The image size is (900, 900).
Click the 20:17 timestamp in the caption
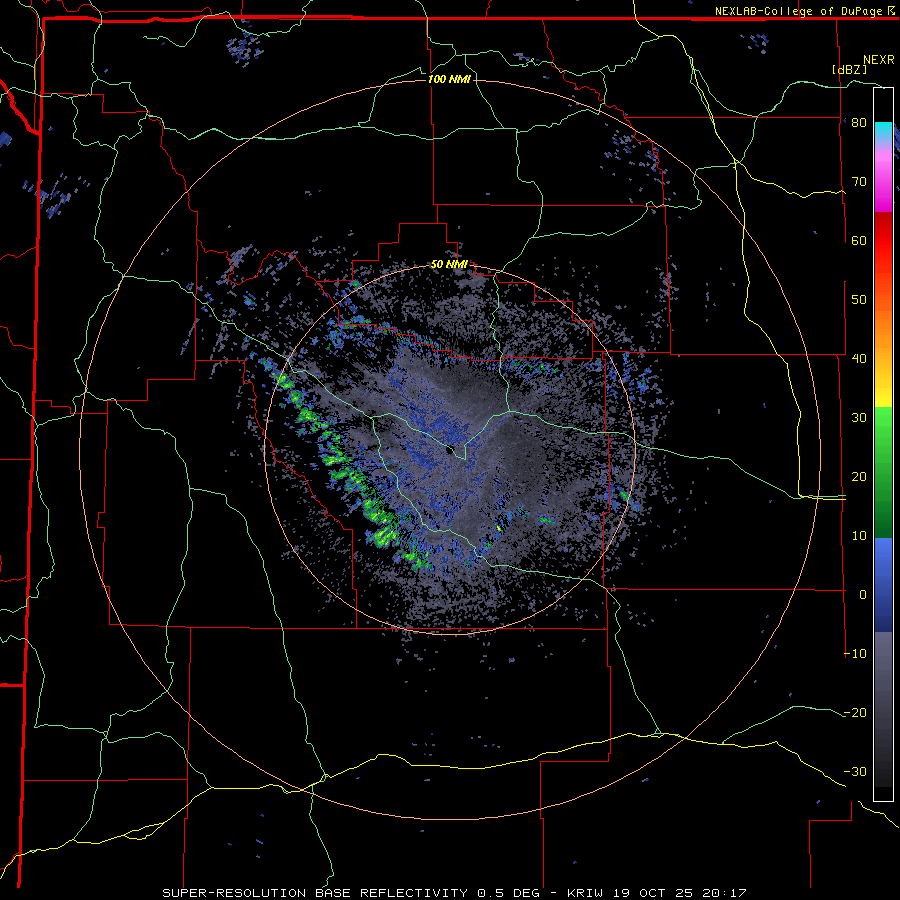point(726,893)
